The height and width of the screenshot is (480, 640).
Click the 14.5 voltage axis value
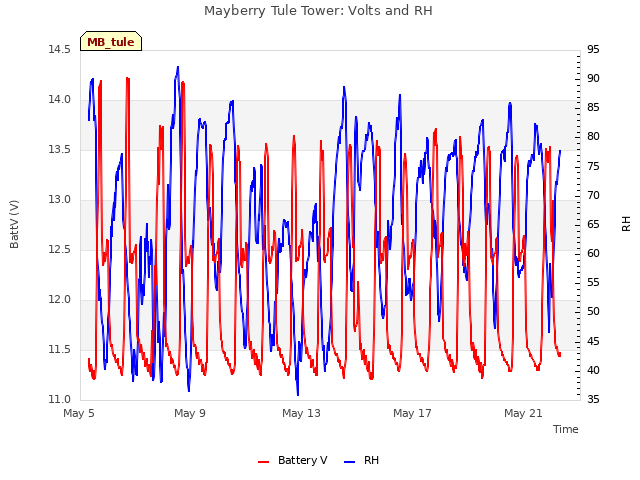(59, 49)
